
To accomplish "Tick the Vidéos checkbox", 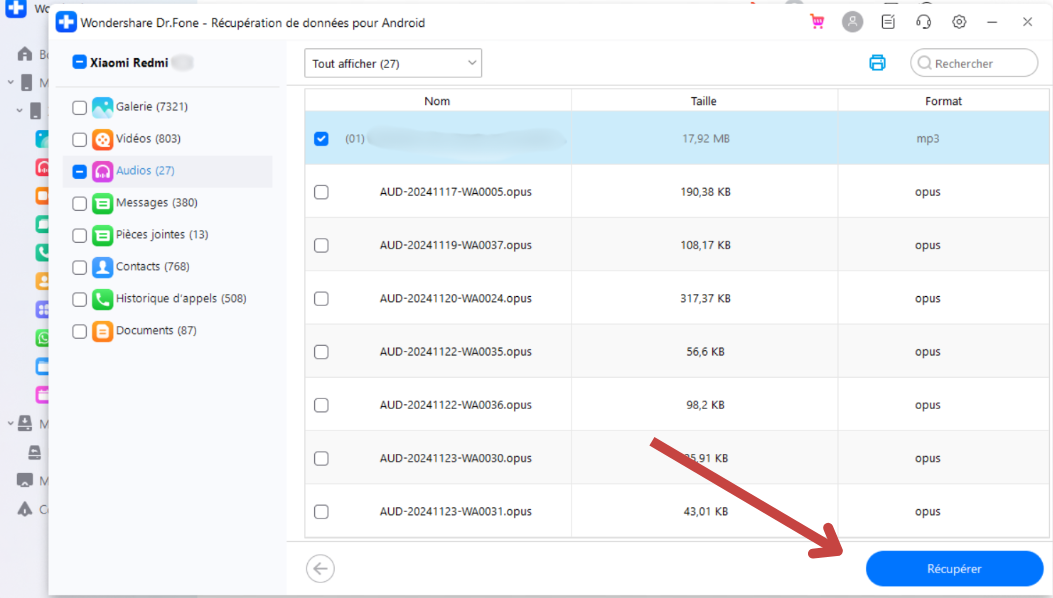I will (79, 139).
